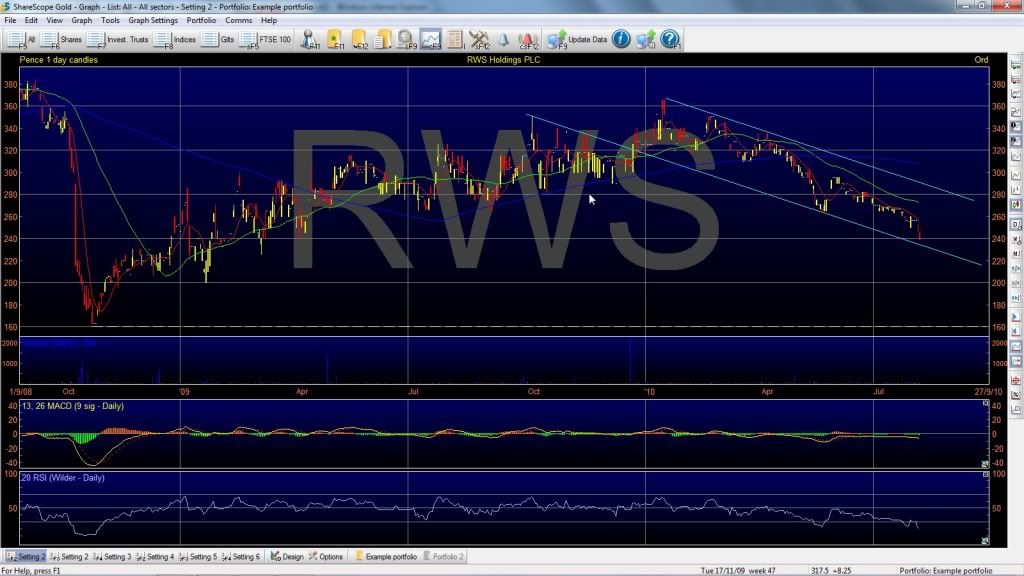This screenshot has width=1024, height=576.
Task: Click Update Data in the toolbar
Action: (x=577, y=40)
